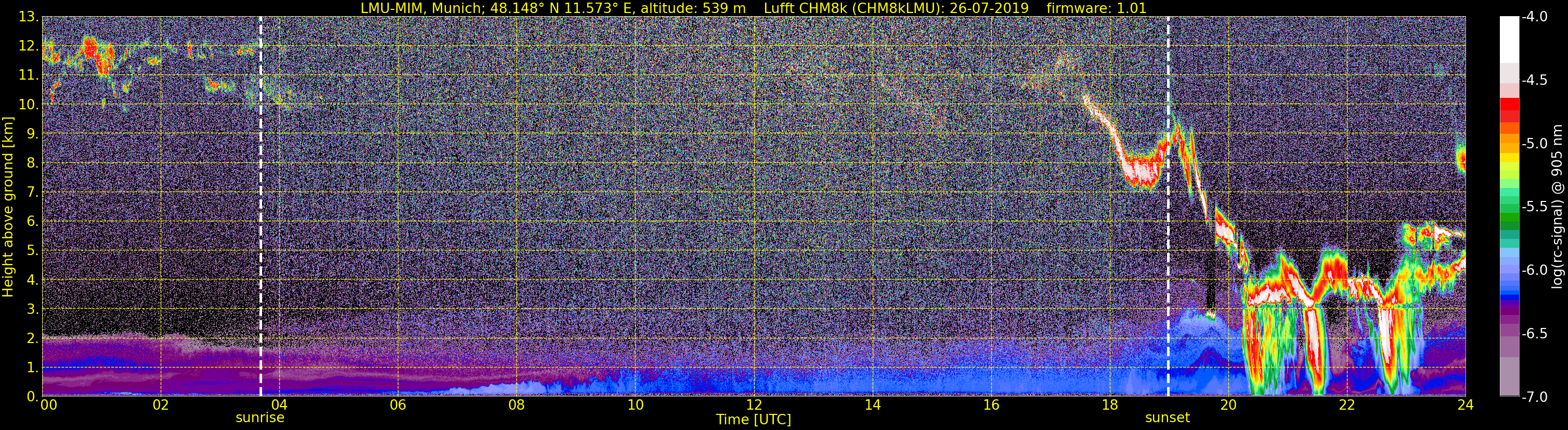Image resolution: width=1568 pixels, height=430 pixels.
Task: Click the 'Time [UTC]' axis label
Action: point(754,420)
